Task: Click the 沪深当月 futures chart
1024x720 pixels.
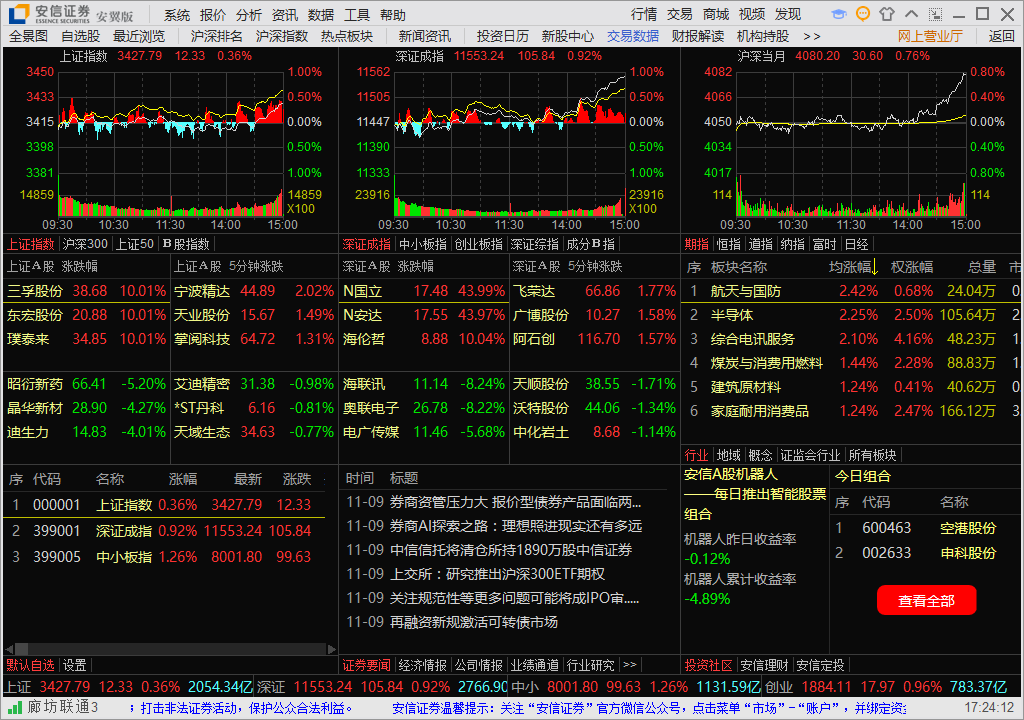Action: 851,145
